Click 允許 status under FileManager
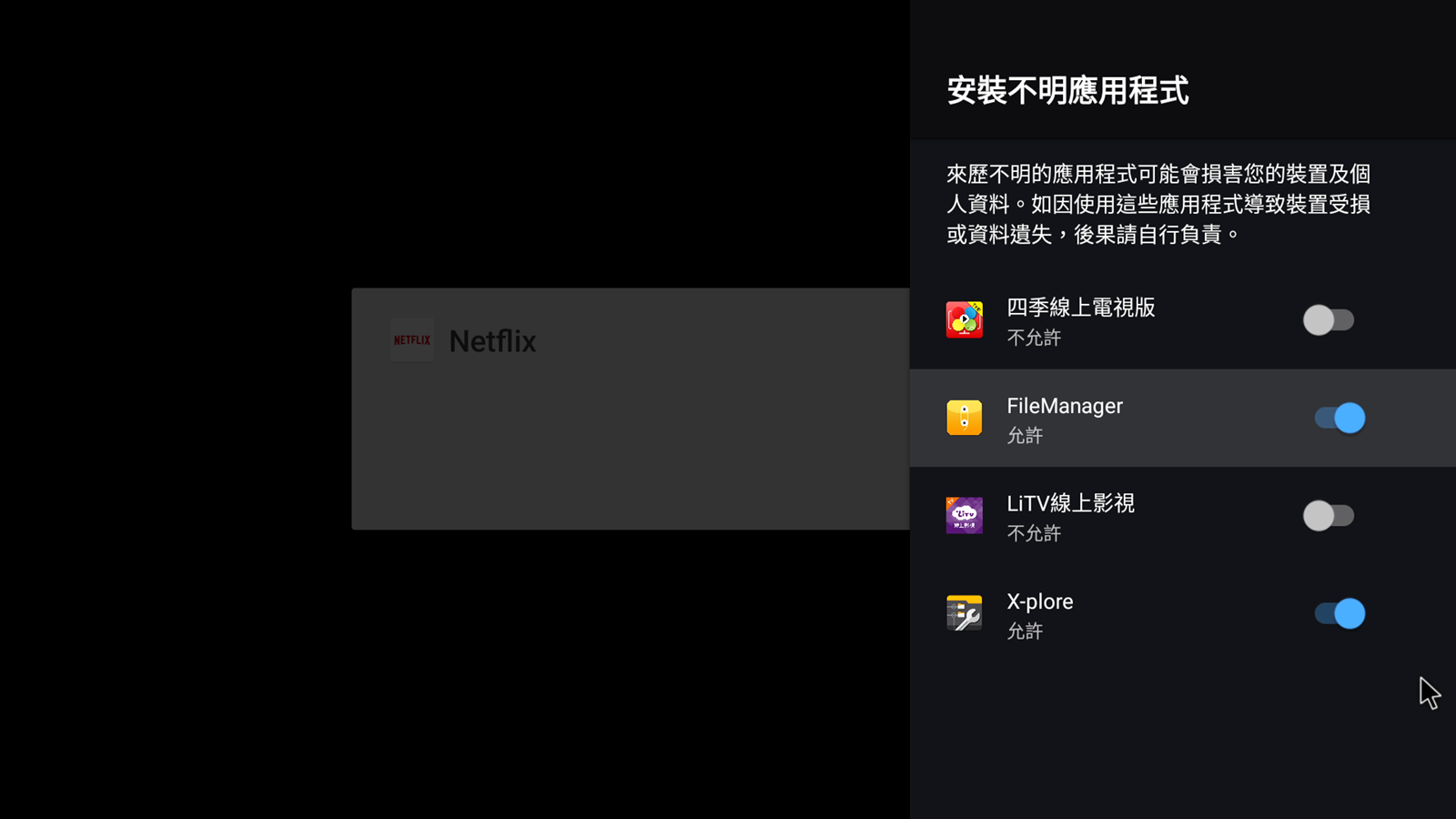The height and width of the screenshot is (819, 1456). click(x=1025, y=436)
